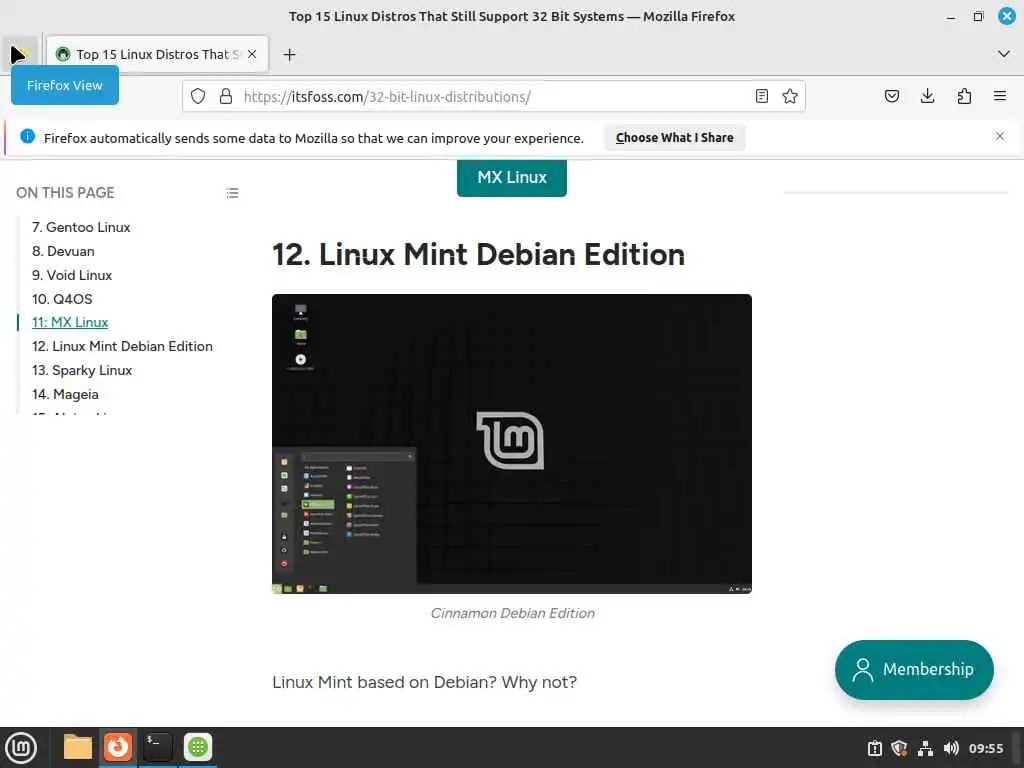Click the Cinnamon Debian Edition caption
Viewport: 1024px width, 768px height.
point(513,613)
